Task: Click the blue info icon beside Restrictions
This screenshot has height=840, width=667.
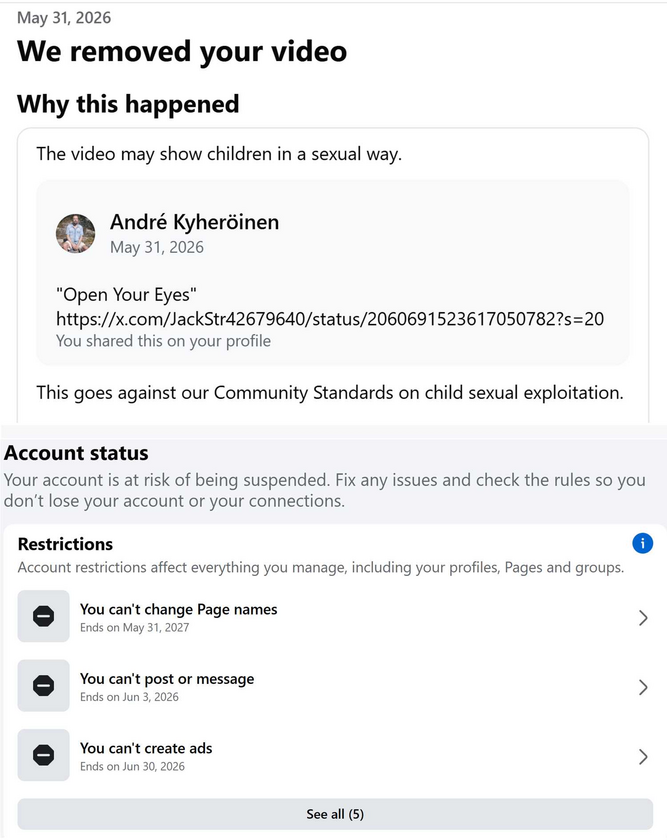Action: [642, 543]
